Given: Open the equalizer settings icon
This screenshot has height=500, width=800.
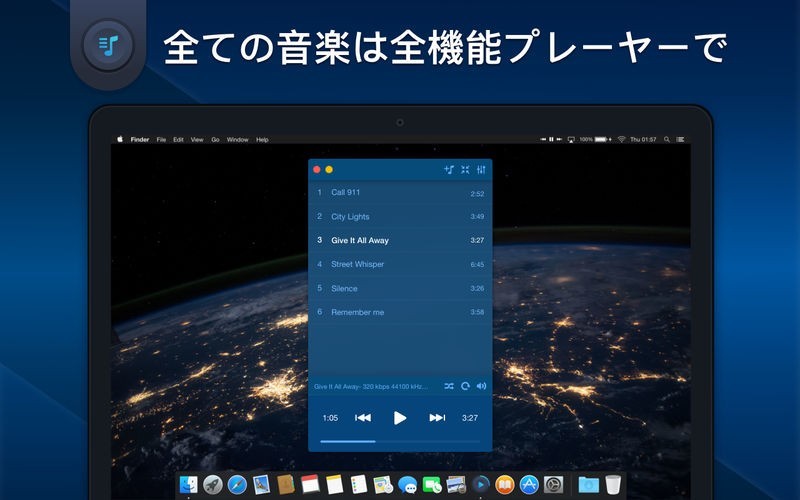Looking at the screenshot, I should (481, 170).
